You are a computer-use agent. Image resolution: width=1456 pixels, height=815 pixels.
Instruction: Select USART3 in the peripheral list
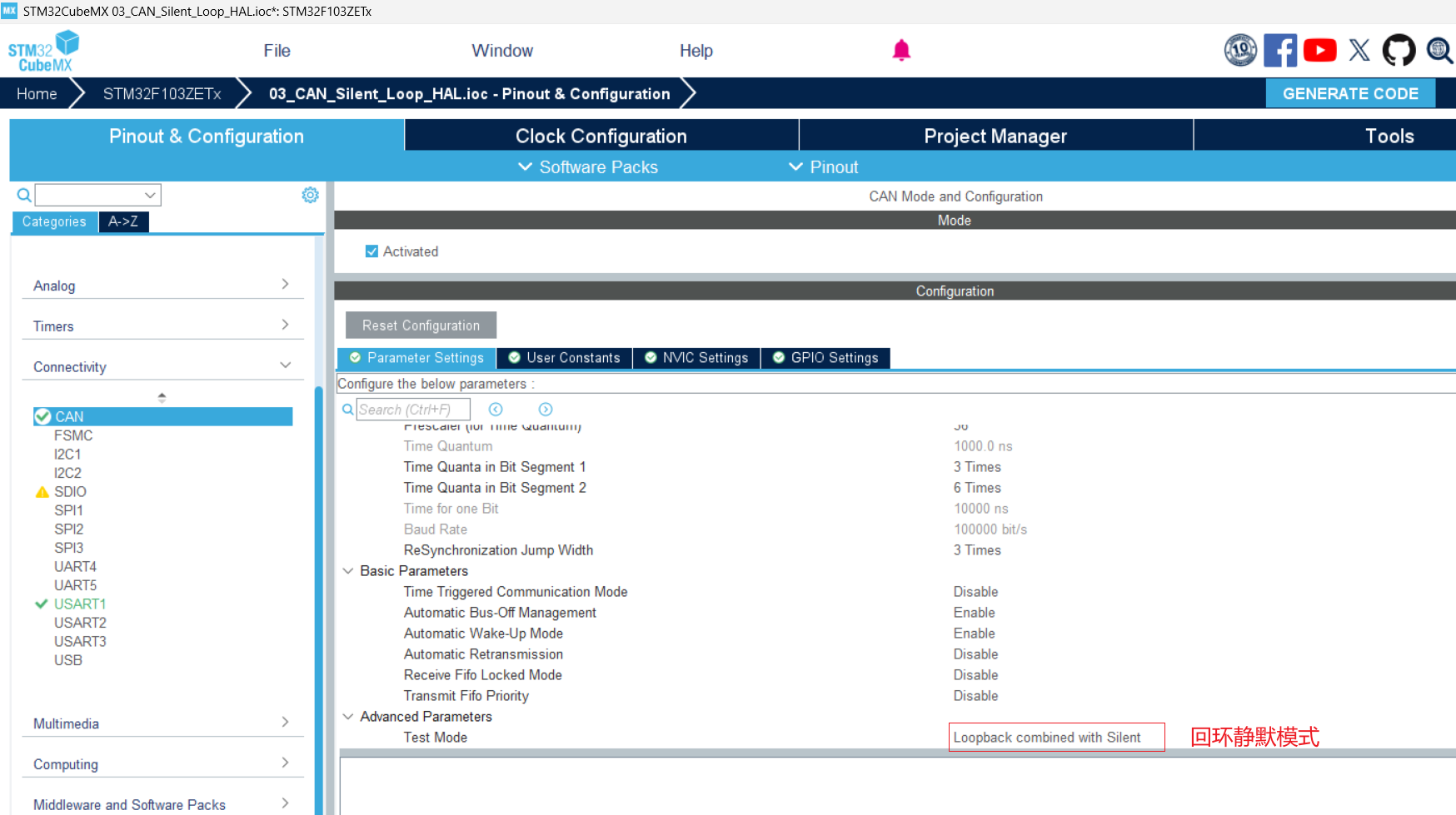(80, 642)
